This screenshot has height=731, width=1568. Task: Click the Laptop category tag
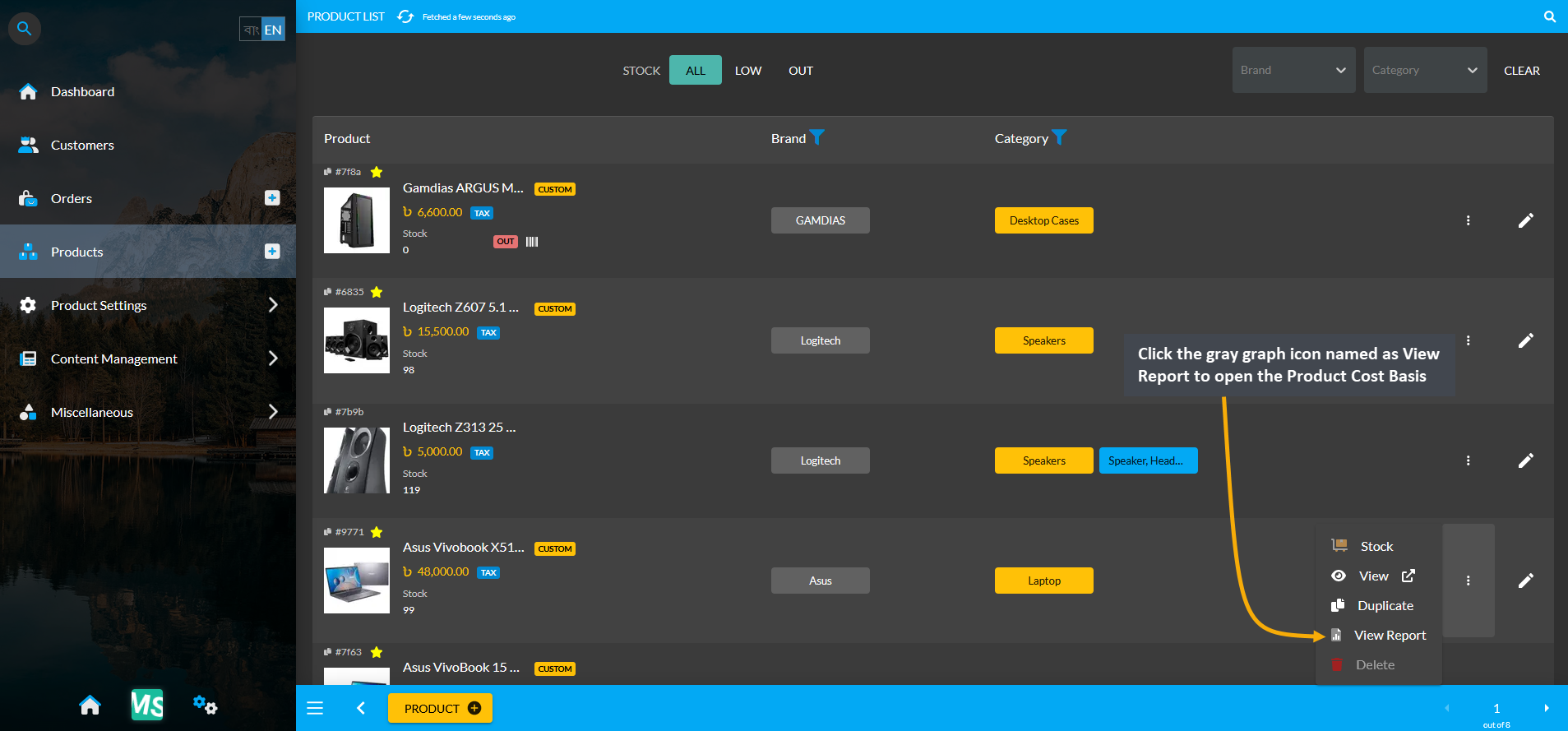click(1043, 581)
